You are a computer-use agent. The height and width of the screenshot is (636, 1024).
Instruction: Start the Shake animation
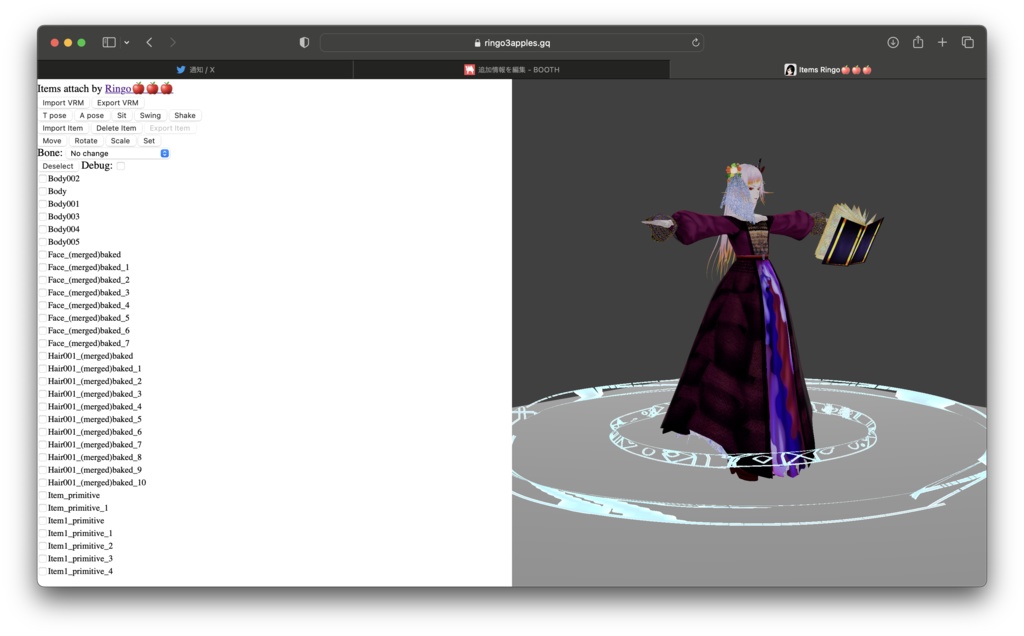[x=185, y=116]
